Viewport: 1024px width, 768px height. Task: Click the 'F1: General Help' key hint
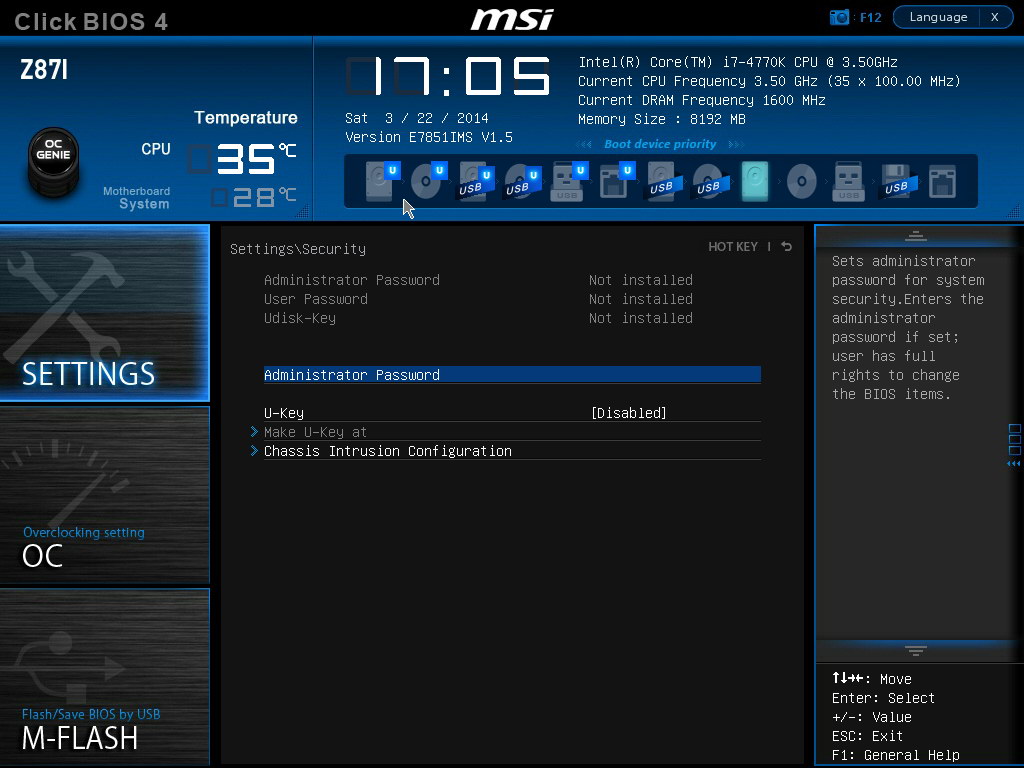point(895,755)
